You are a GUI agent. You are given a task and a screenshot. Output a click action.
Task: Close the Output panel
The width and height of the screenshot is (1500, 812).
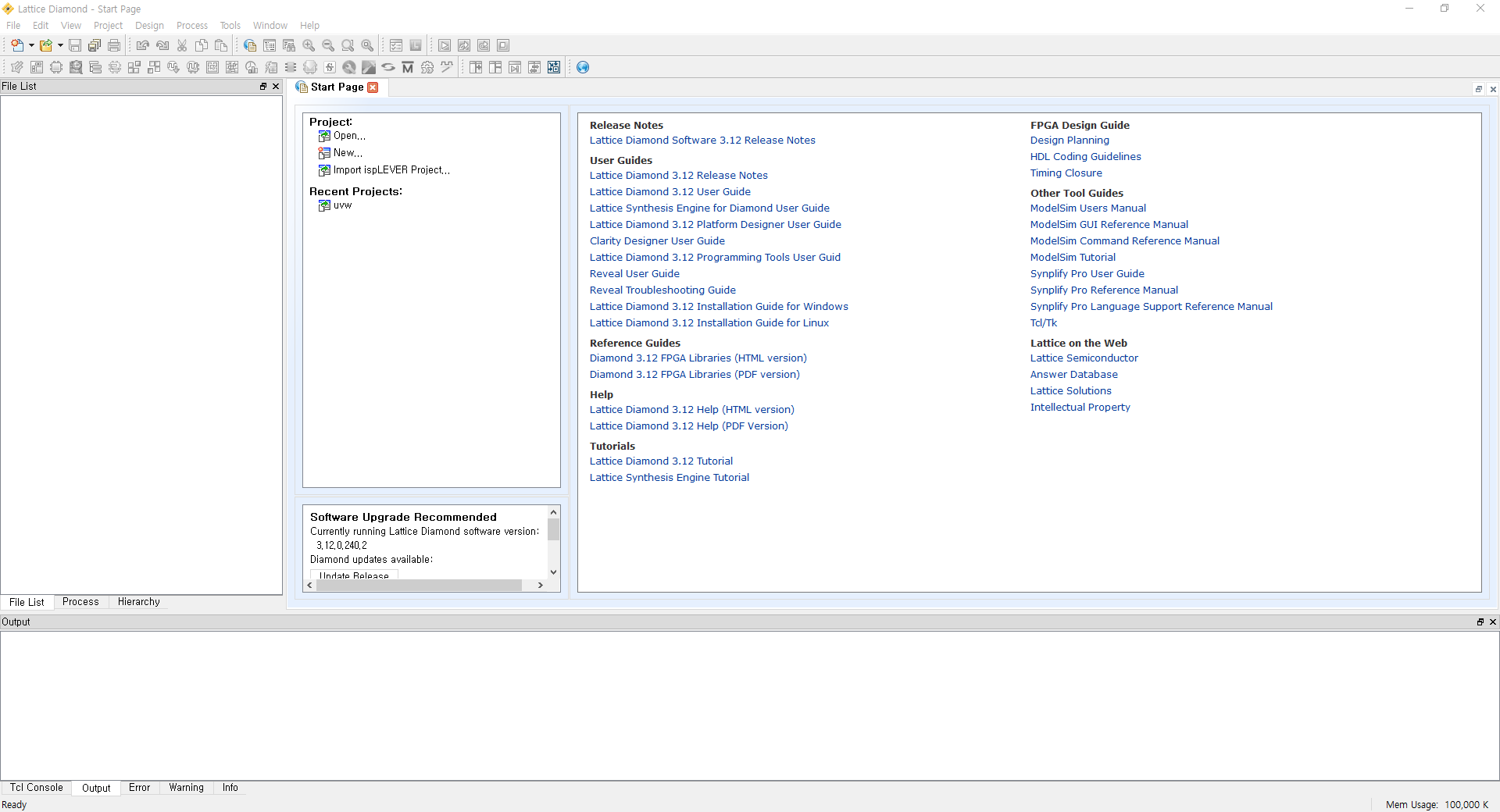coord(1492,622)
